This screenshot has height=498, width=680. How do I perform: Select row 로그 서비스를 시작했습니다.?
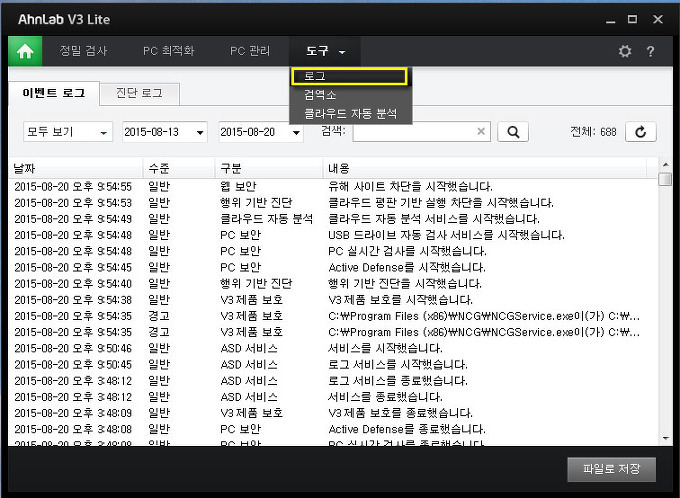333,364
